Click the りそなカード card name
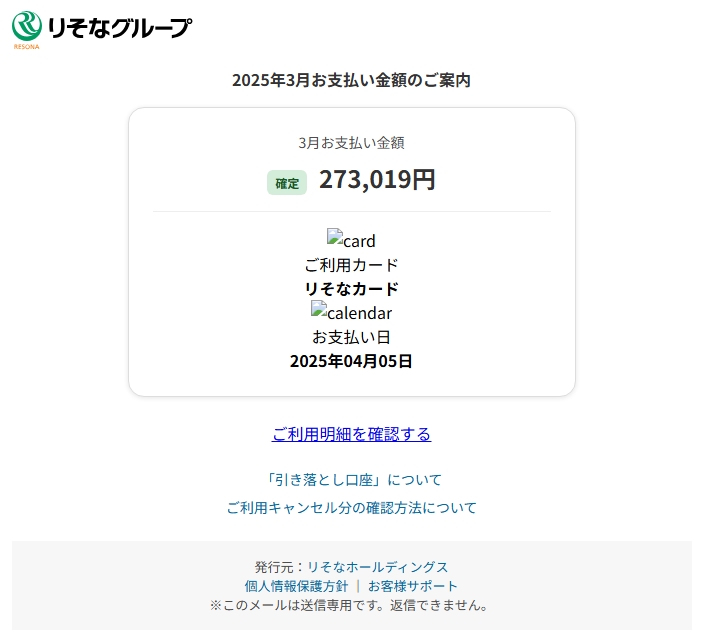The width and height of the screenshot is (705, 633). [x=351, y=289]
